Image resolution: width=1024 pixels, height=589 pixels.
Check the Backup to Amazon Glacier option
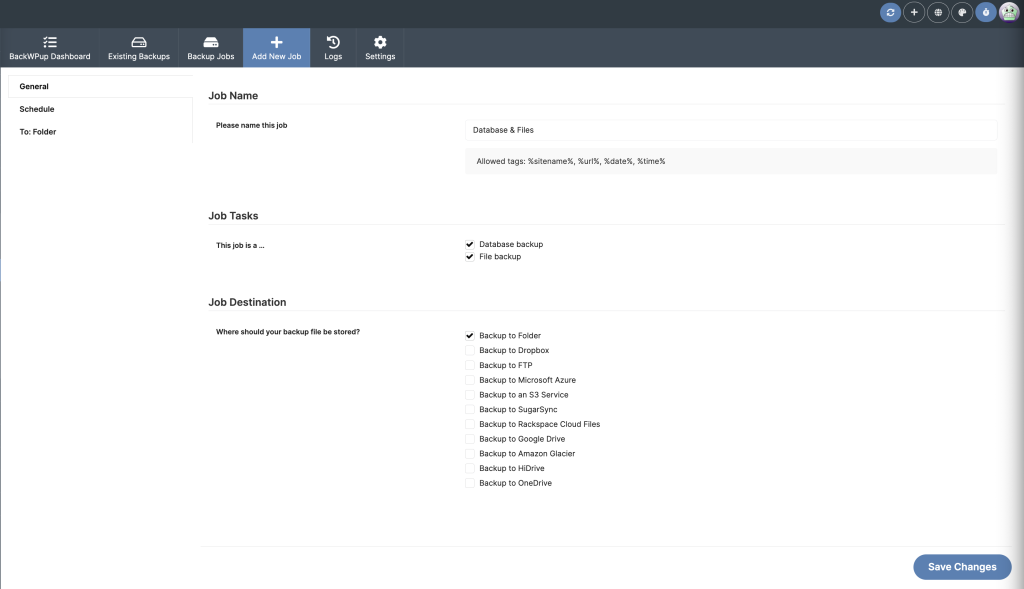click(x=469, y=453)
